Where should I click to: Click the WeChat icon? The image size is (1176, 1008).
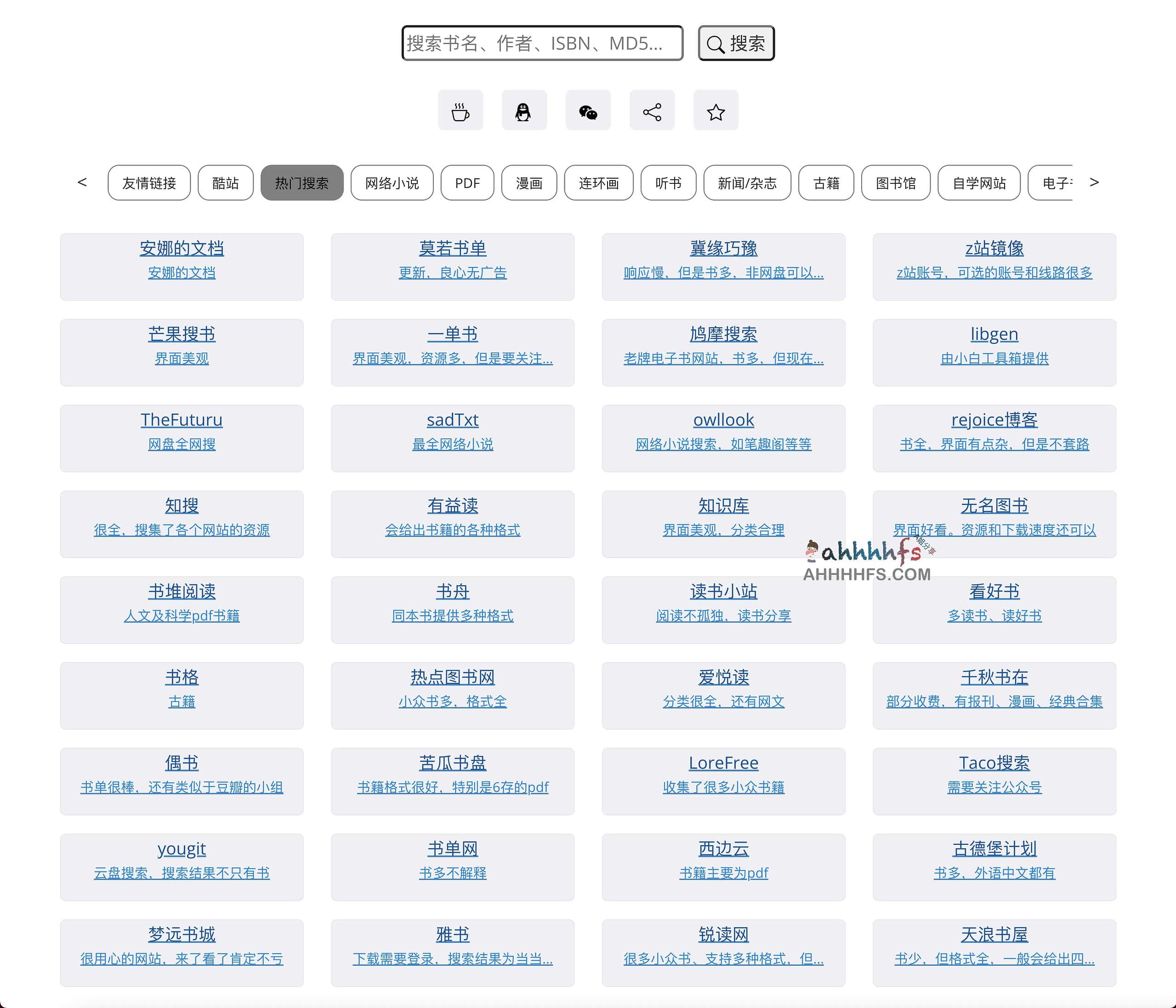[588, 112]
